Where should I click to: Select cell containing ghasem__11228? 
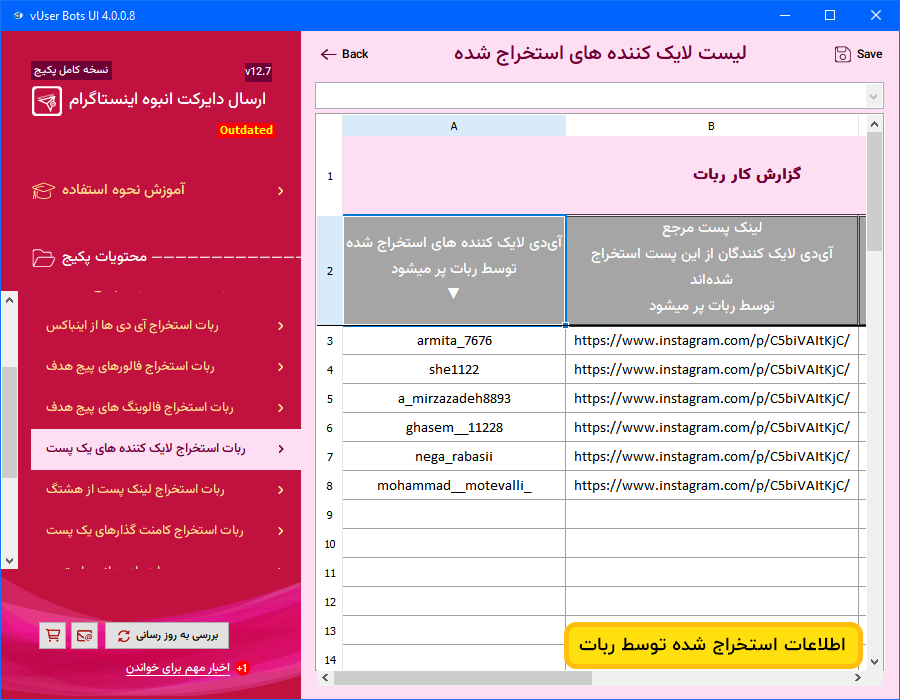coord(454,428)
